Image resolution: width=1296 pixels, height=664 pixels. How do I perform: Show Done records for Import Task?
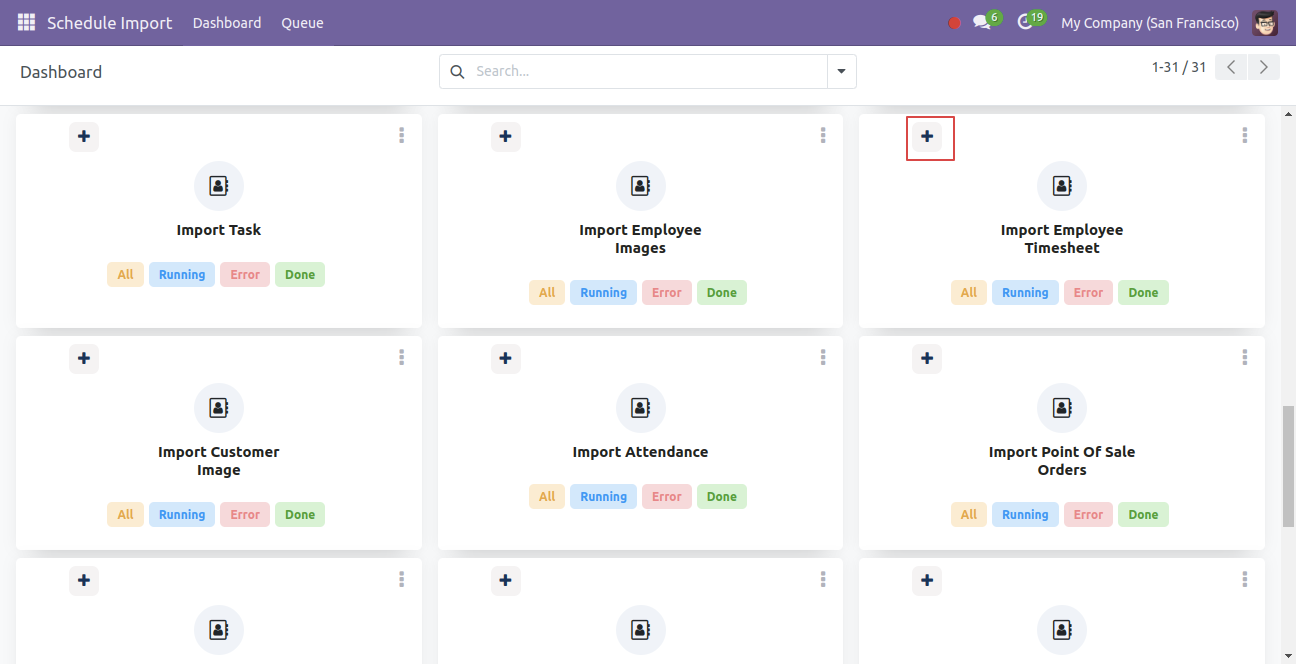tap(300, 275)
